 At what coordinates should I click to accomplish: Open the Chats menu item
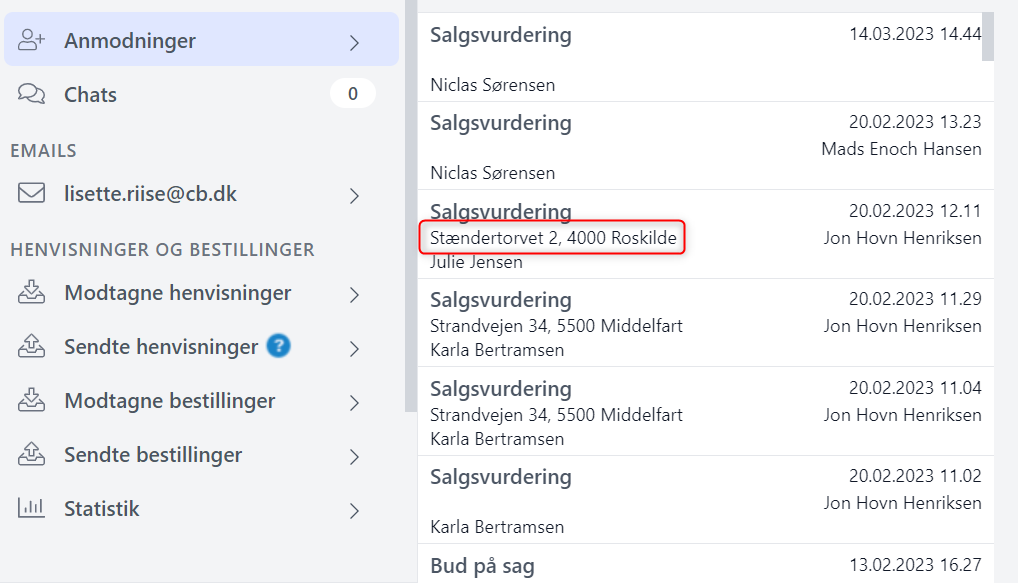coord(91,95)
